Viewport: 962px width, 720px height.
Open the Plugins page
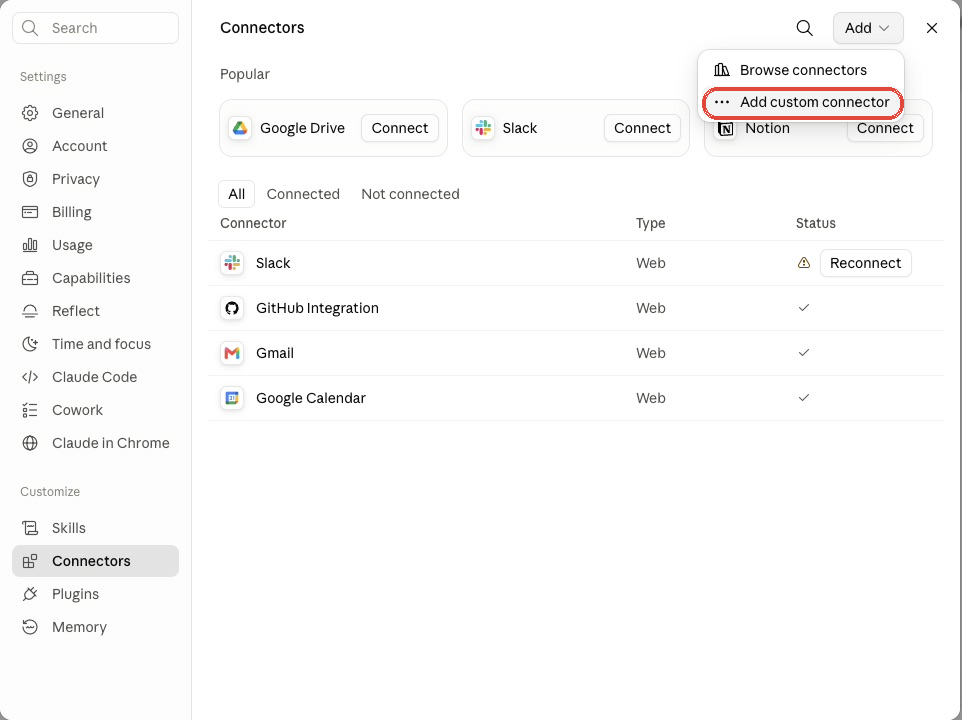(x=95, y=594)
